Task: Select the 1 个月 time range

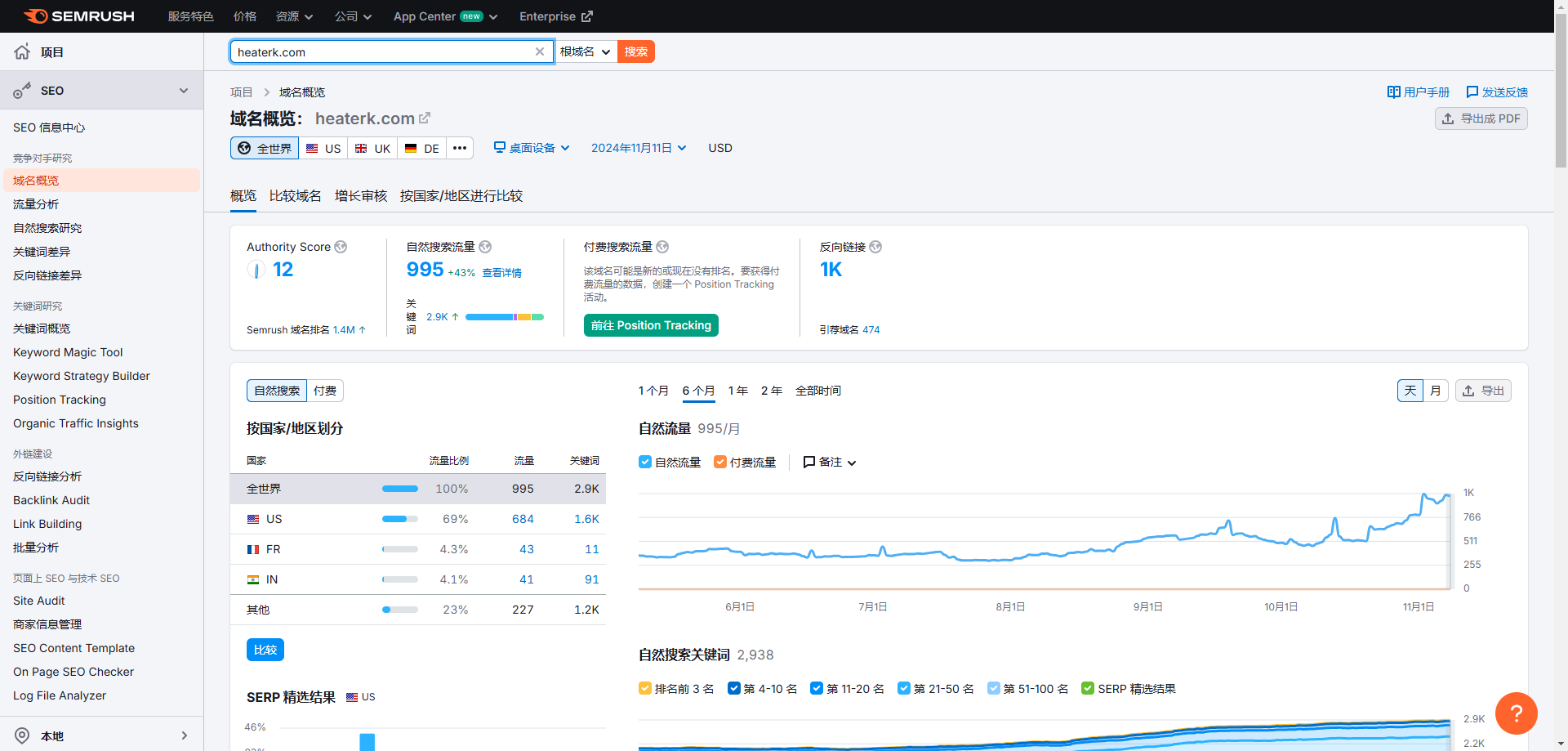Action: click(653, 391)
